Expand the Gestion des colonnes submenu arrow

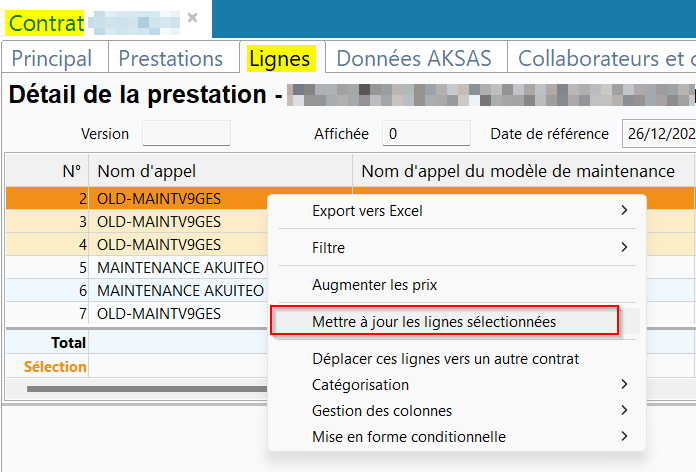(625, 410)
